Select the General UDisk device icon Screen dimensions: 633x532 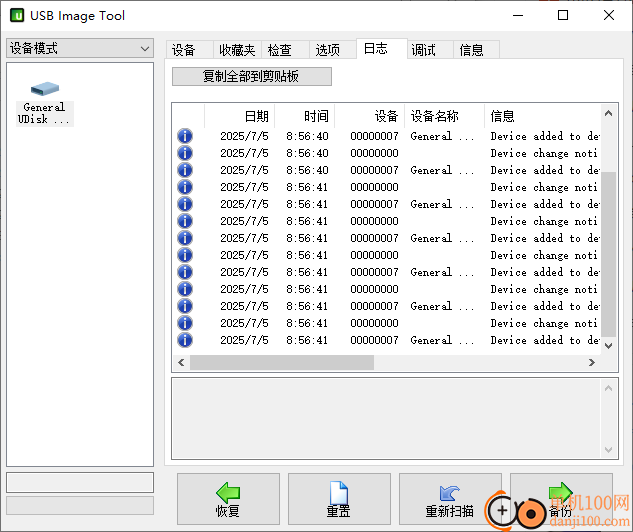click(45, 104)
